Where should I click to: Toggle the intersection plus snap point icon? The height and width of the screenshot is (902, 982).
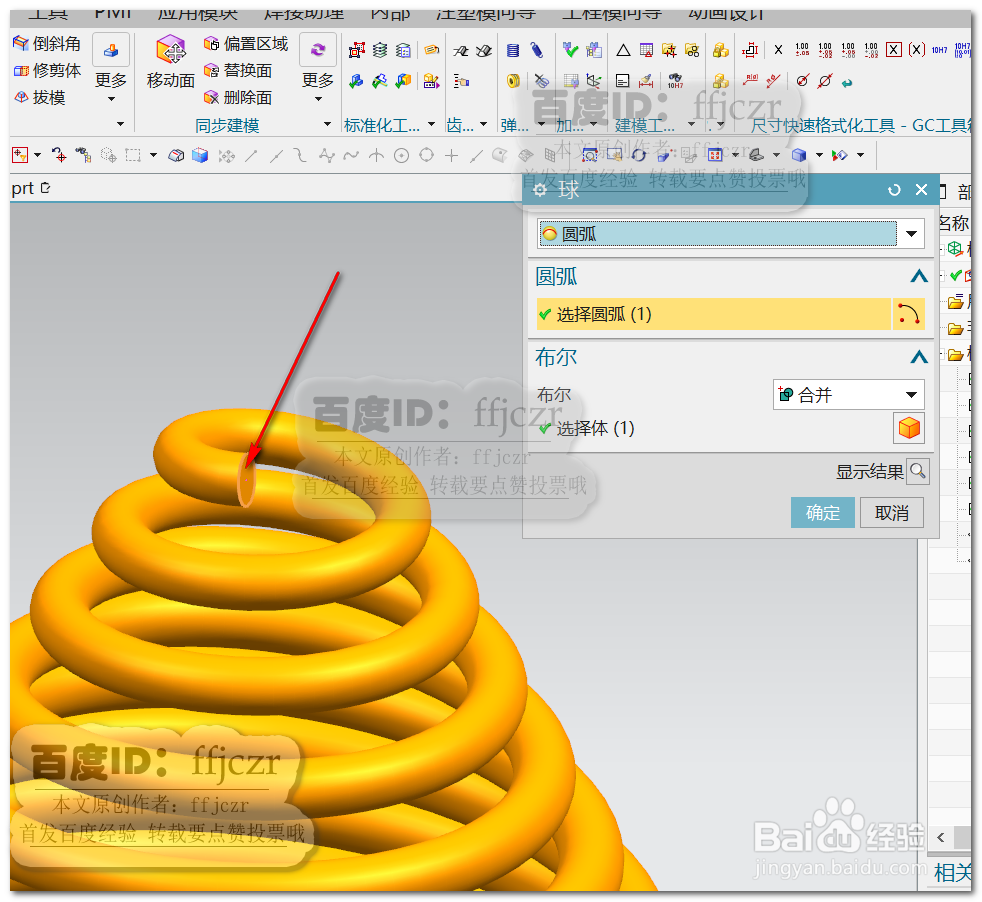[x=452, y=155]
